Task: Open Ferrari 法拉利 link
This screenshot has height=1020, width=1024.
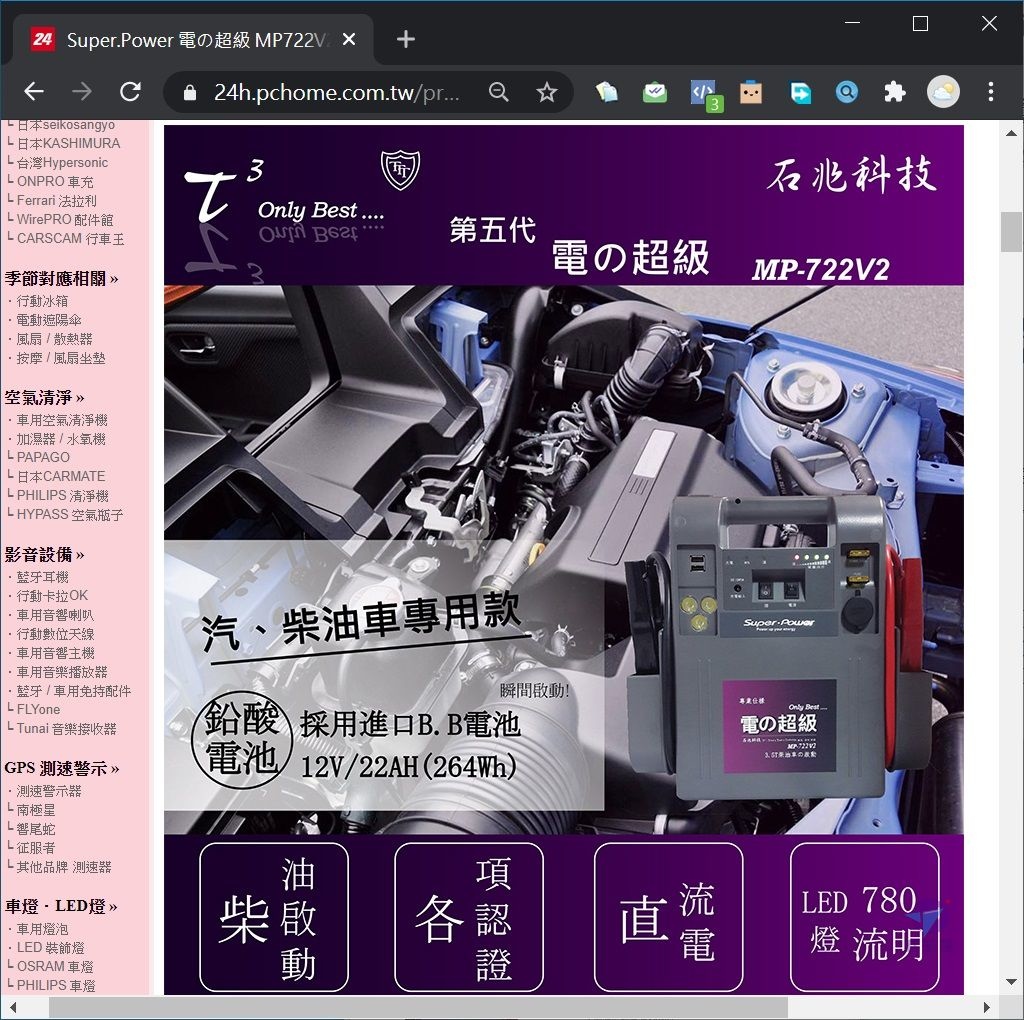Action: [x=57, y=200]
